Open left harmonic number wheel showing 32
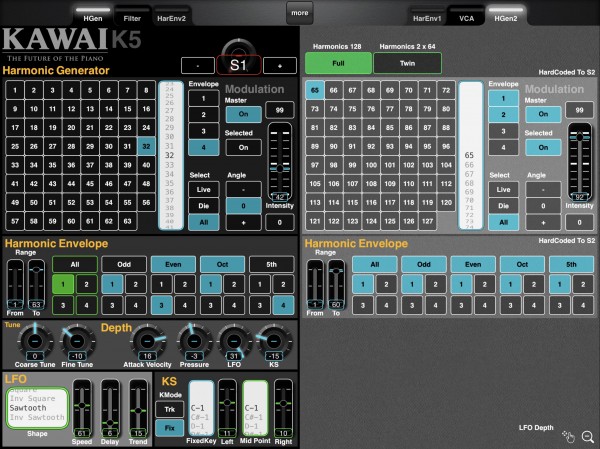The height and width of the screenshot is (449, 600). coord(171,155)
